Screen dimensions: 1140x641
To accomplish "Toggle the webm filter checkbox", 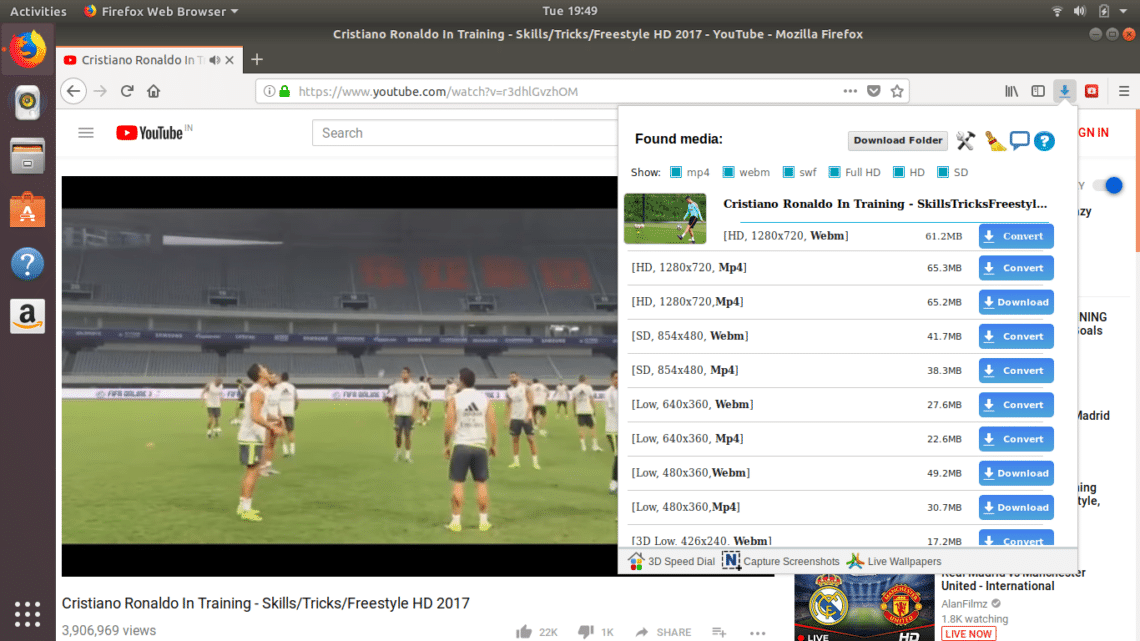I will click(728, 172).
